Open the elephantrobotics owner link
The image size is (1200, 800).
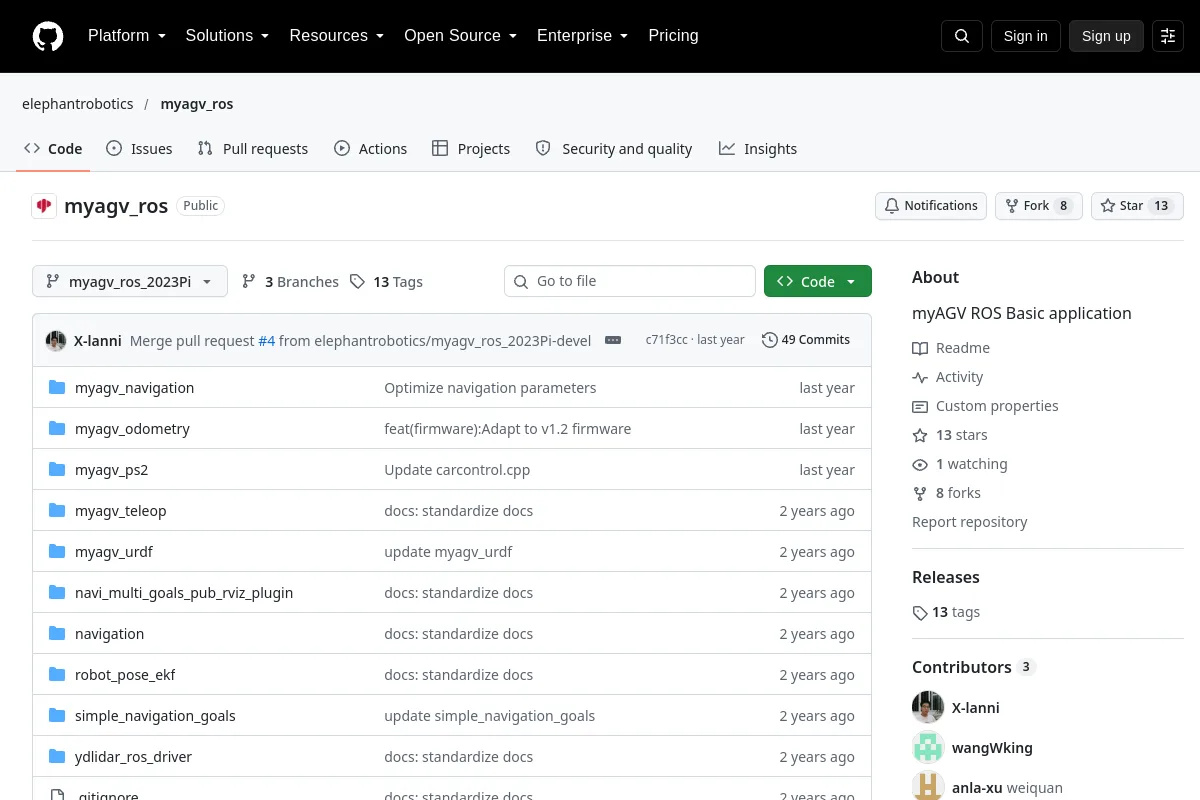[78, 103]
